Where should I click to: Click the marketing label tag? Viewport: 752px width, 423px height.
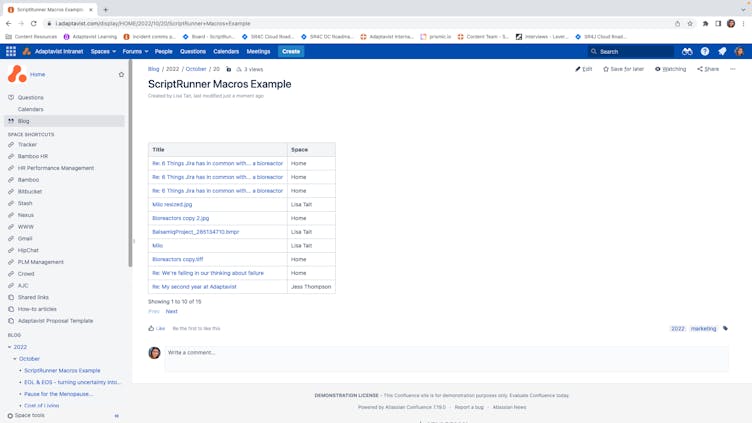703,329
